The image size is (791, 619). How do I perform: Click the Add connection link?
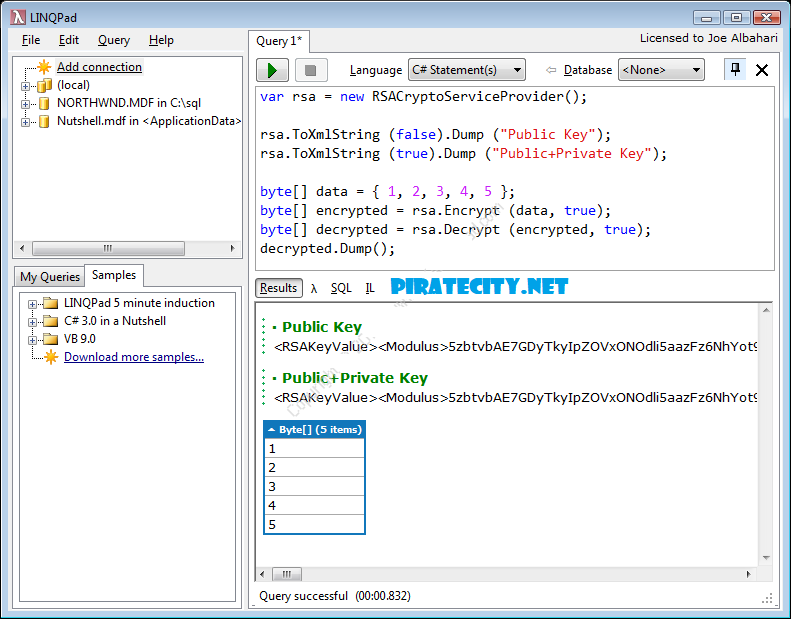click(99, 67)
